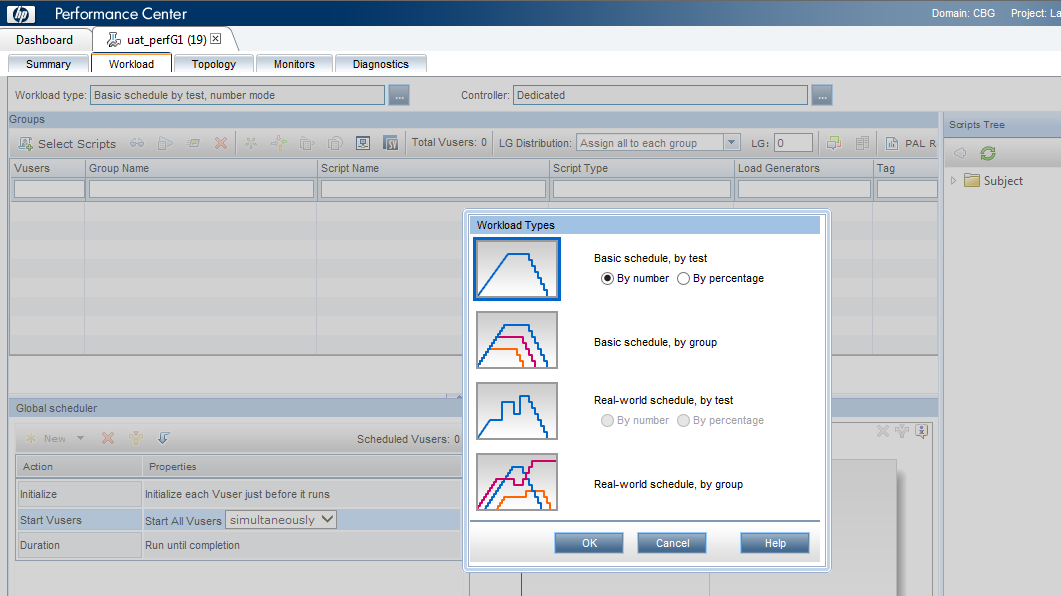Click the red X in Global scheduler toolbar
Screen dimensions: 1061x596
click(108, 438)
